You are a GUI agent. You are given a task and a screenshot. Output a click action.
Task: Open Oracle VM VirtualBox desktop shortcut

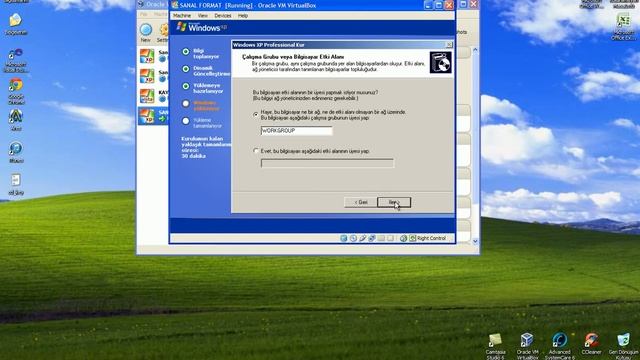pyautogui.click(x=527, y=346)
